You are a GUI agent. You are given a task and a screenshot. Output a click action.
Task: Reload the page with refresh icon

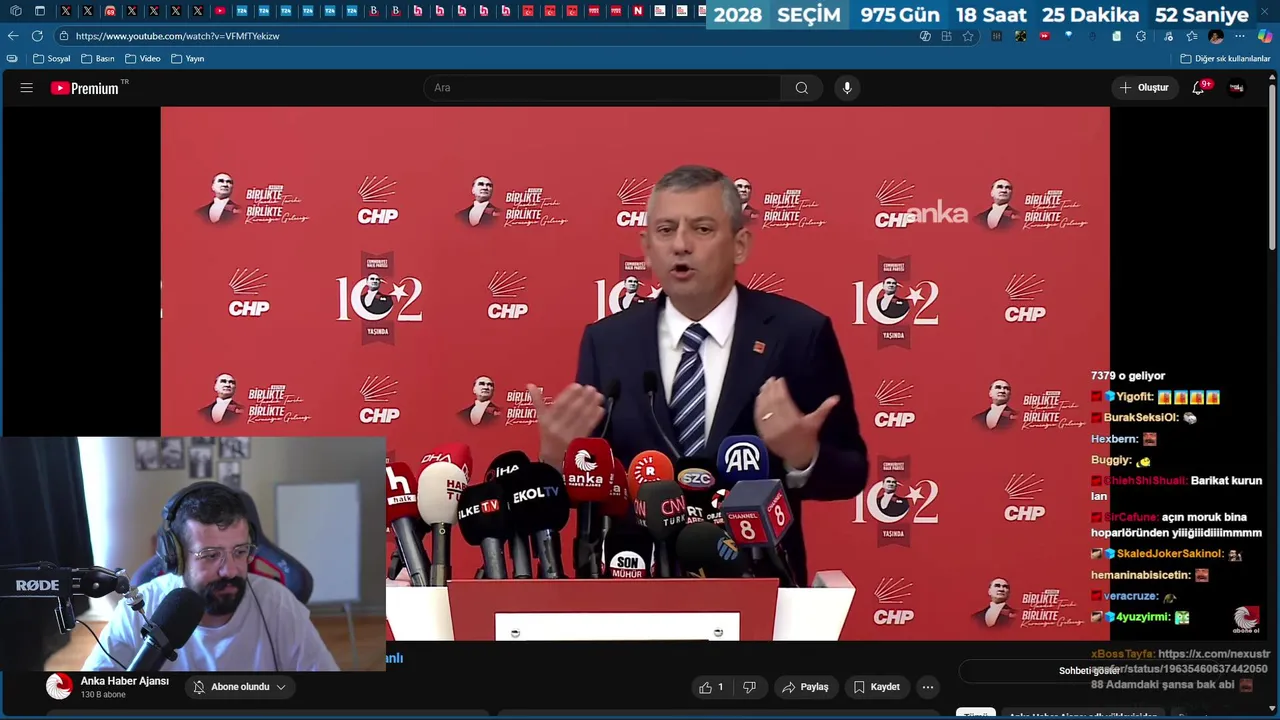tap(37, 36)
